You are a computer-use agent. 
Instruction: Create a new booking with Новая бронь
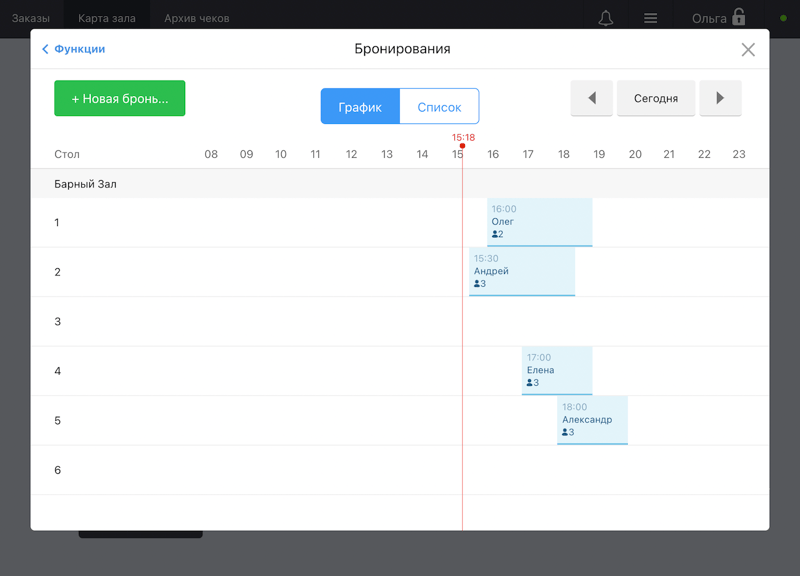tap(120, 98)
